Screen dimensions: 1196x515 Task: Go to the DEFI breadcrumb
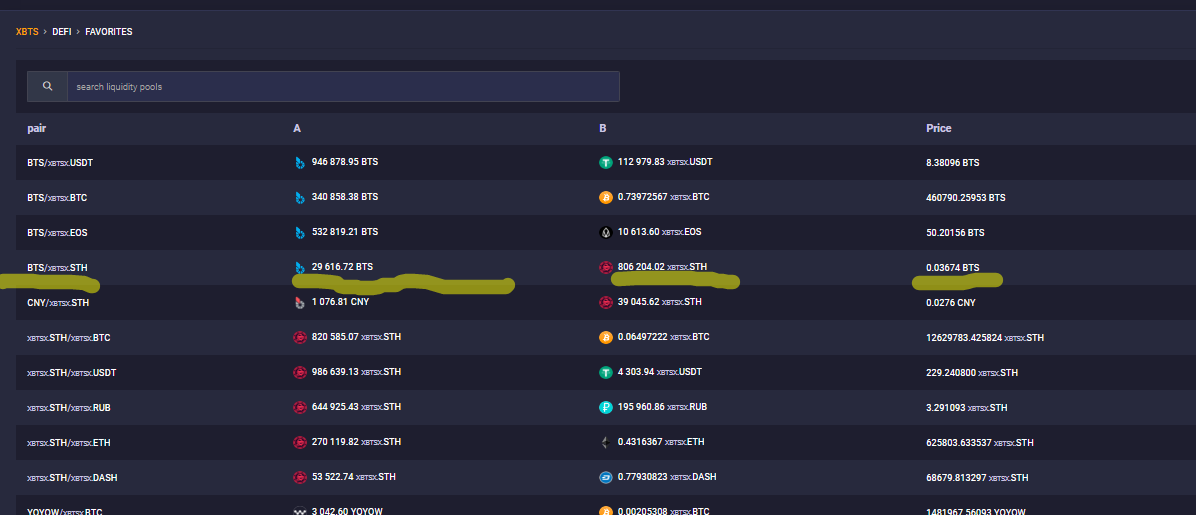[62, 32]
